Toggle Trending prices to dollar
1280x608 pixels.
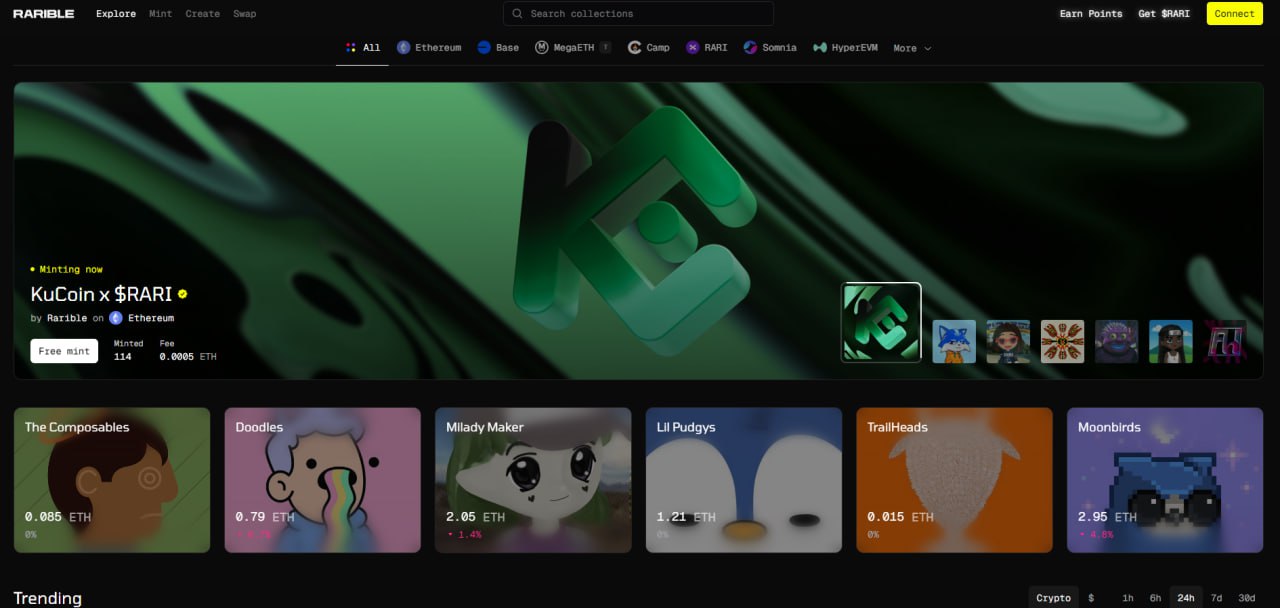(1091, 598)
